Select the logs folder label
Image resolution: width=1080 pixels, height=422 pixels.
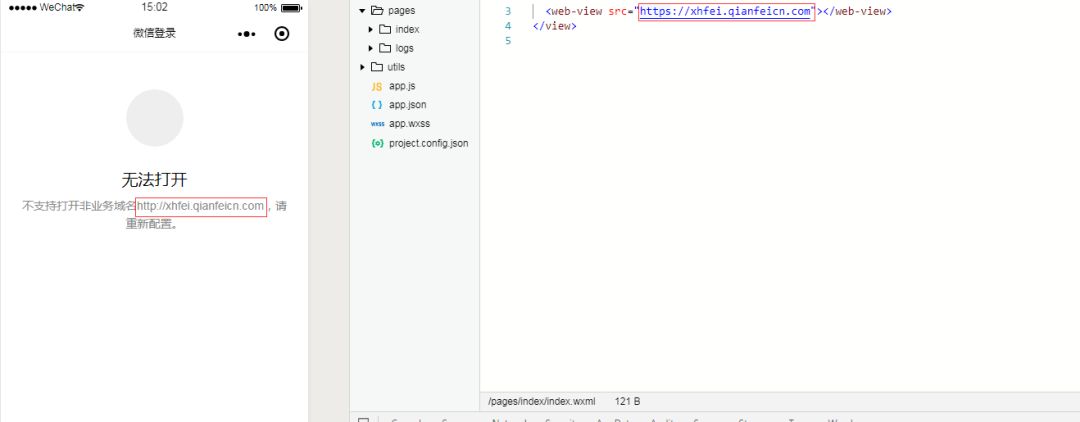[404, 48]
